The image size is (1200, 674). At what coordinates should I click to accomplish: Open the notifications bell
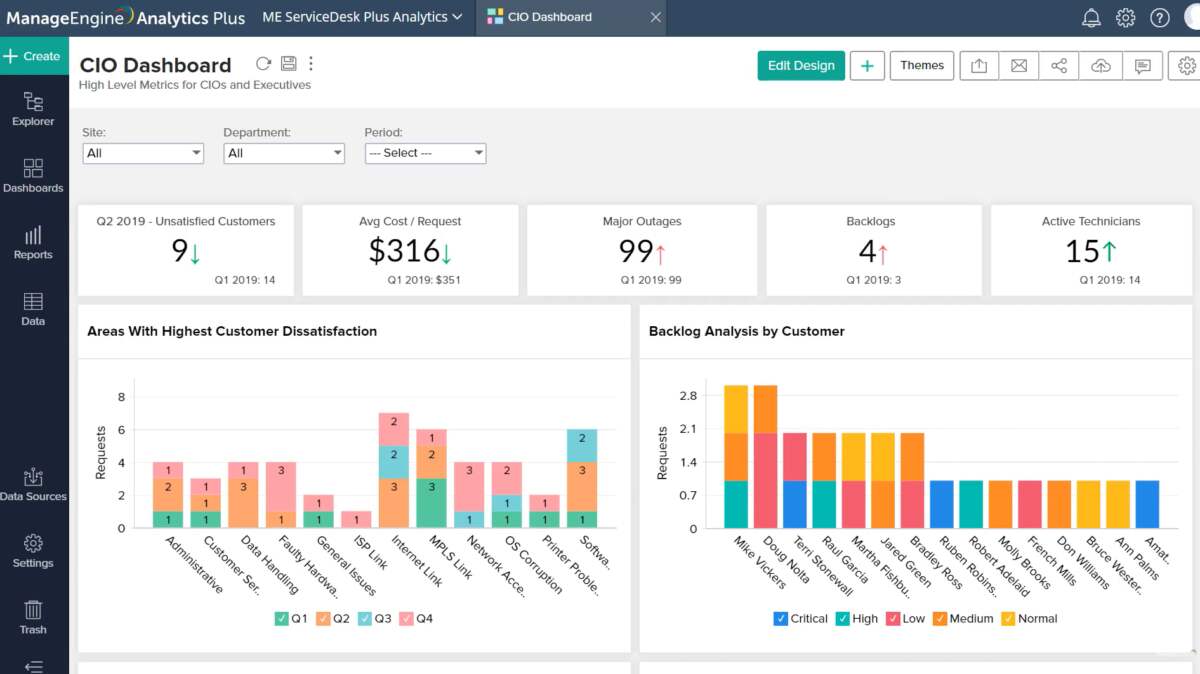[1091, 17]
